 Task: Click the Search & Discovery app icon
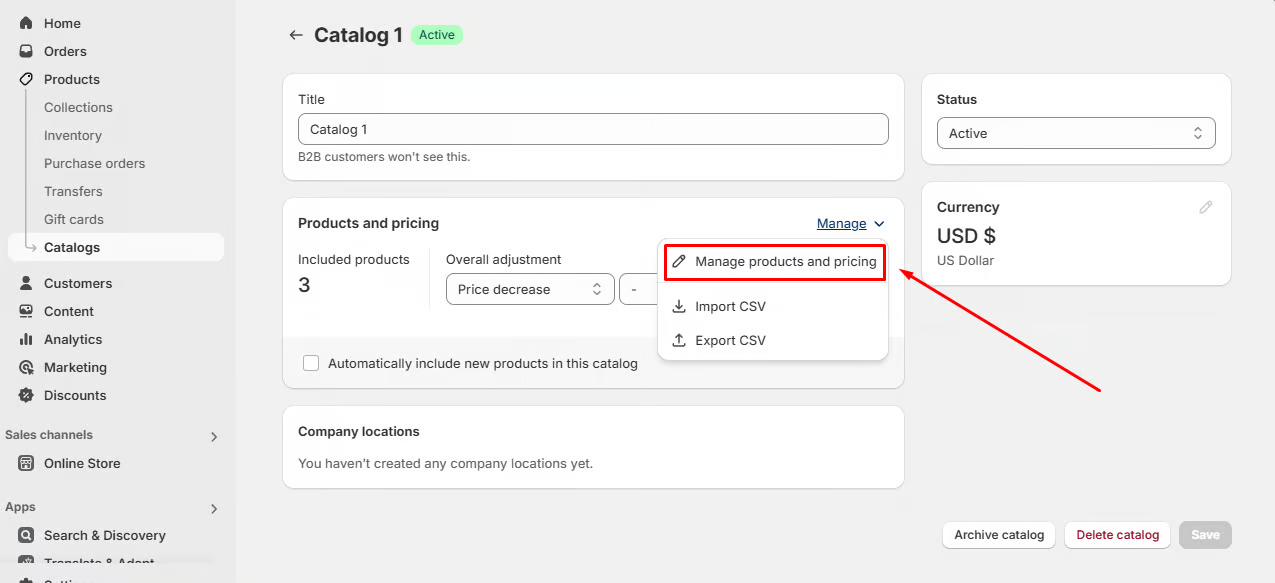coord(26,535)
